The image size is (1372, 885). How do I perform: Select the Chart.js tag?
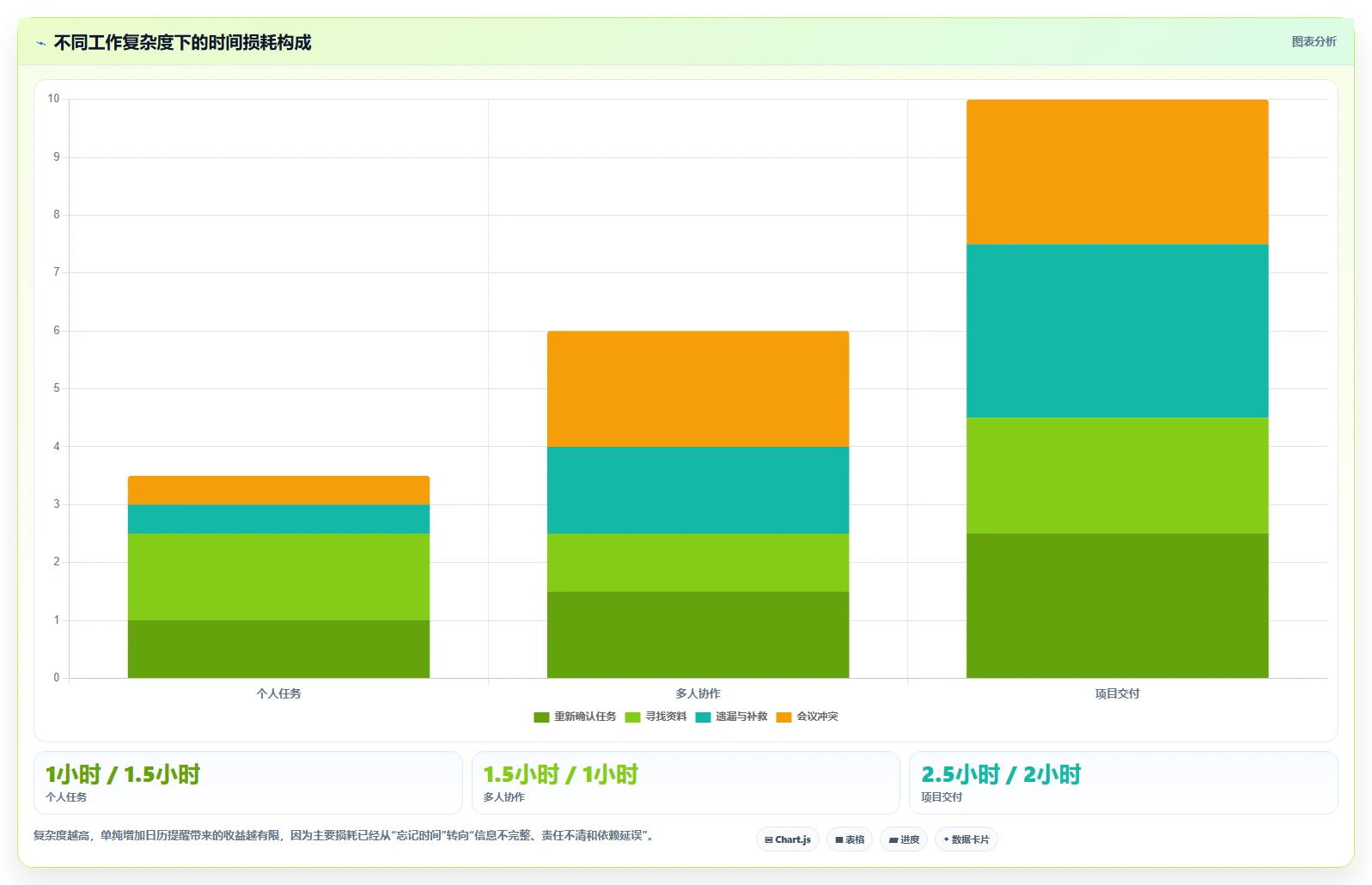point(788,839)
